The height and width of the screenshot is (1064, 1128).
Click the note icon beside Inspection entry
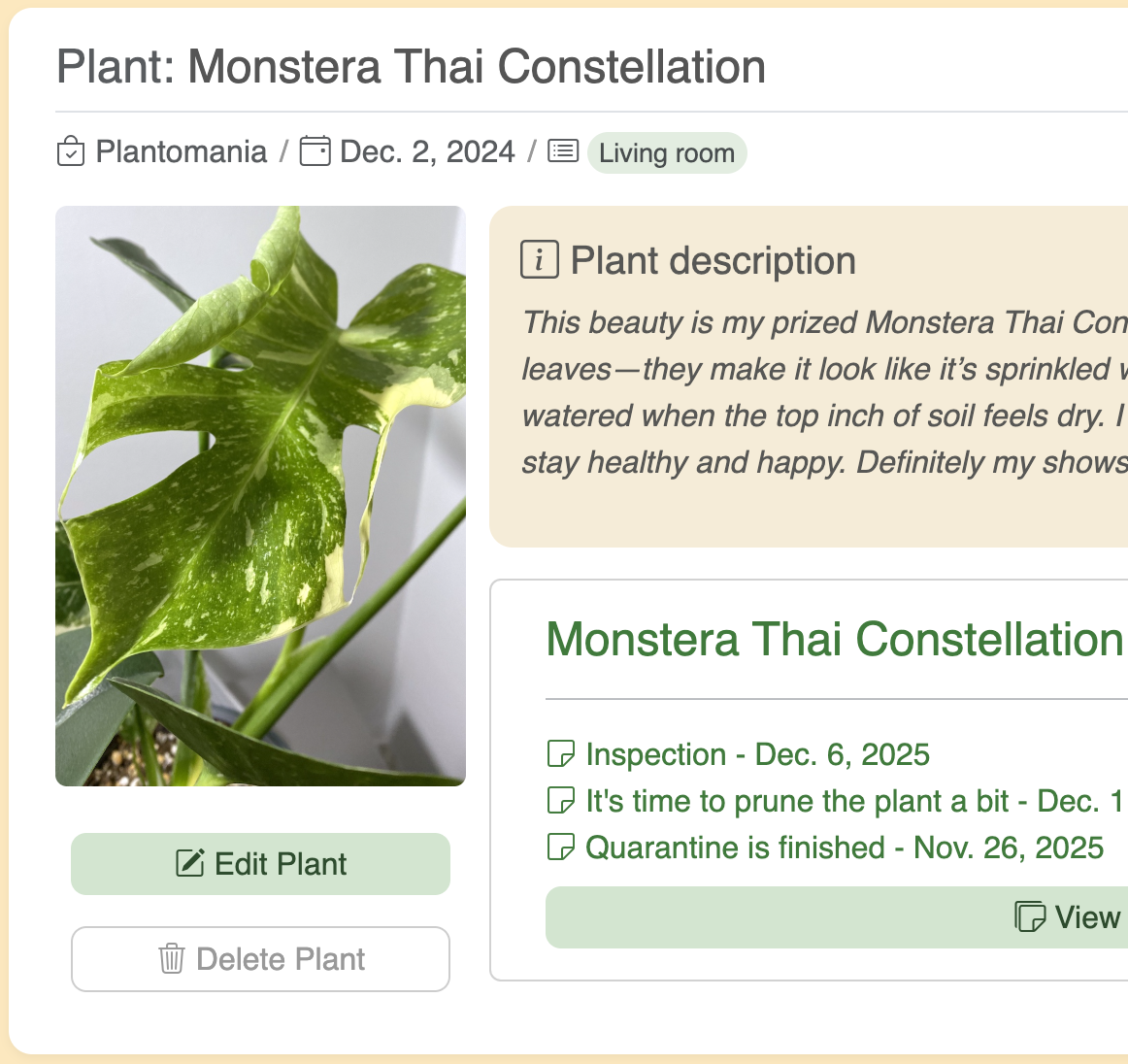561,753
